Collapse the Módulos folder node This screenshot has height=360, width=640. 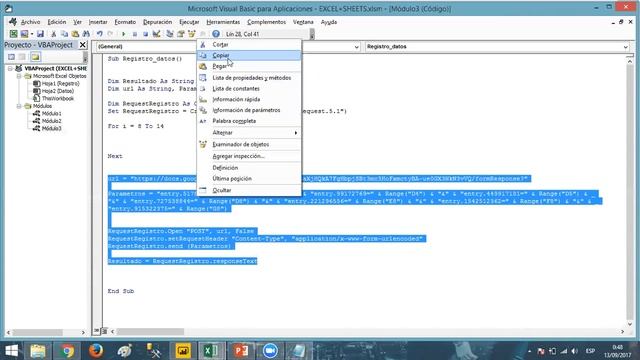click(19, 106)
